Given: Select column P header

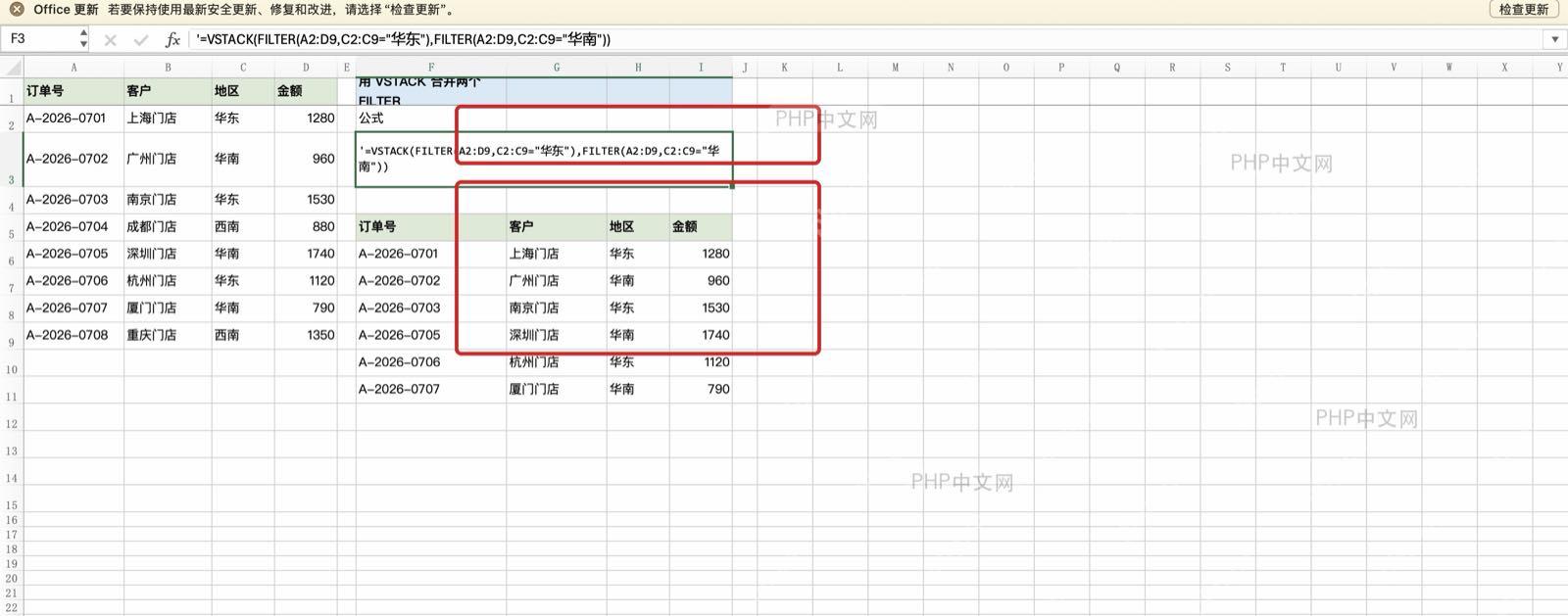Looking at the screenshot, I should 1061,68.
